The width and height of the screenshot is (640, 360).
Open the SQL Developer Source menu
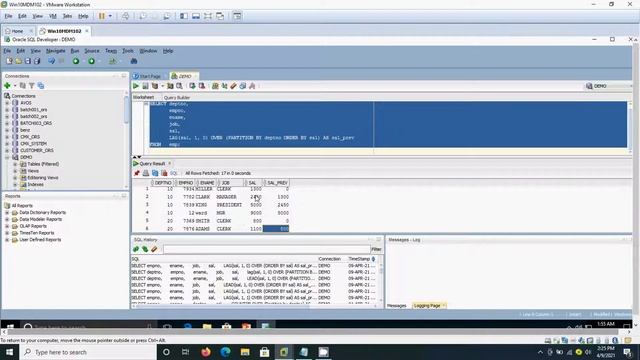click(x=92, y=51)
